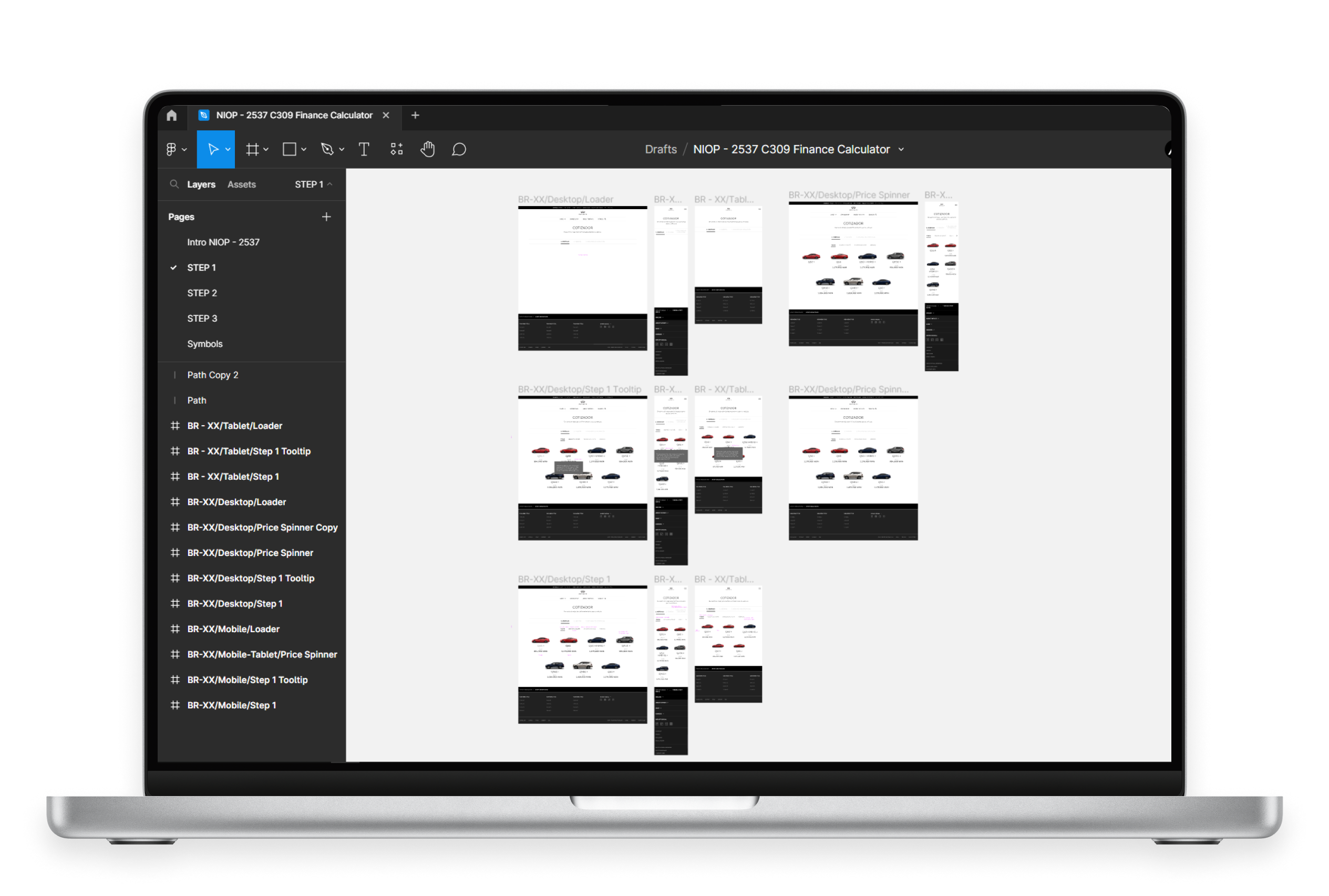1329x896 pixels.
Task: Add a new page
Action: tap(326, 217)
